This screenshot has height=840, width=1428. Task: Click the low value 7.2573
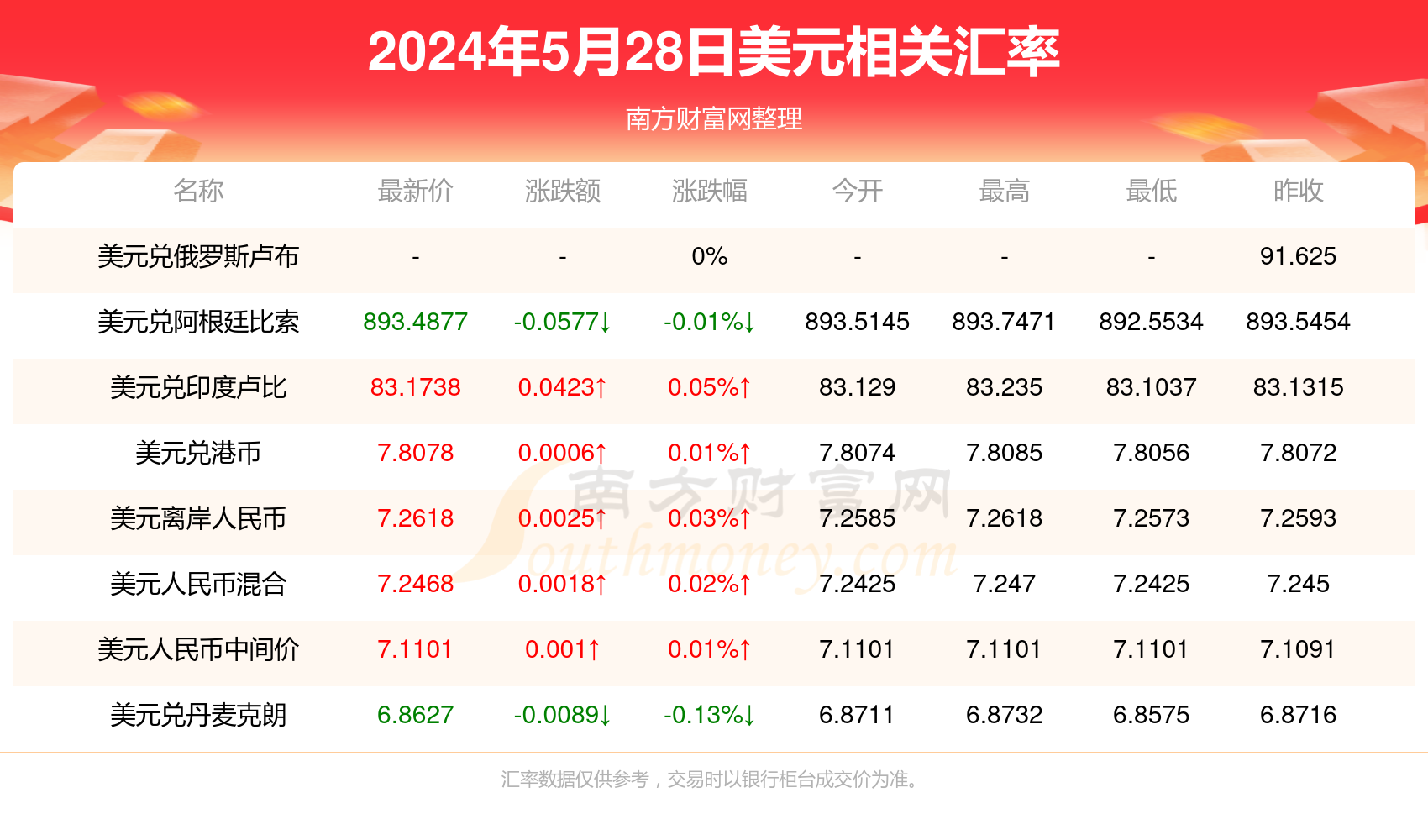[x=1151, y=518]
